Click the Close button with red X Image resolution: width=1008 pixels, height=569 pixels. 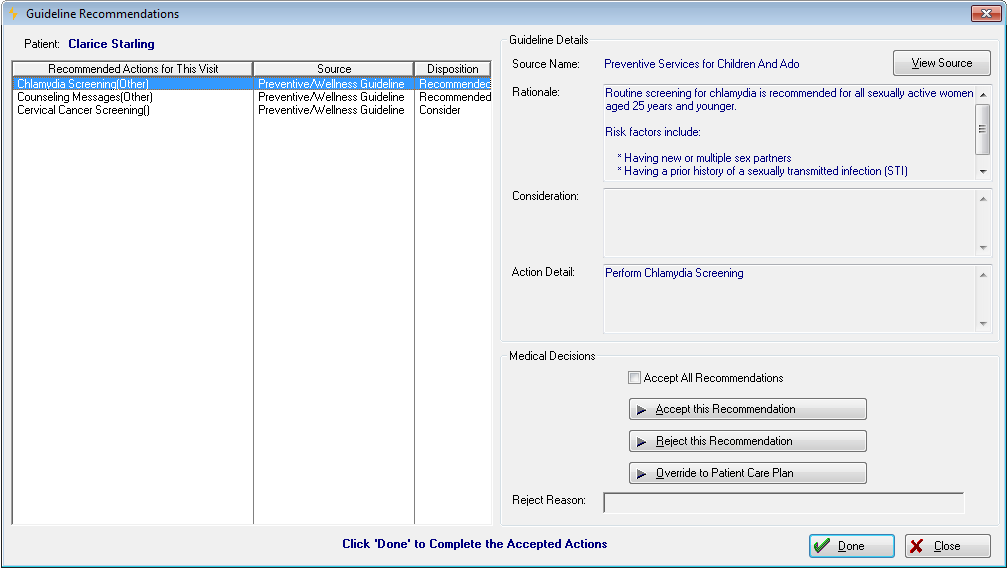click(947, 546)
